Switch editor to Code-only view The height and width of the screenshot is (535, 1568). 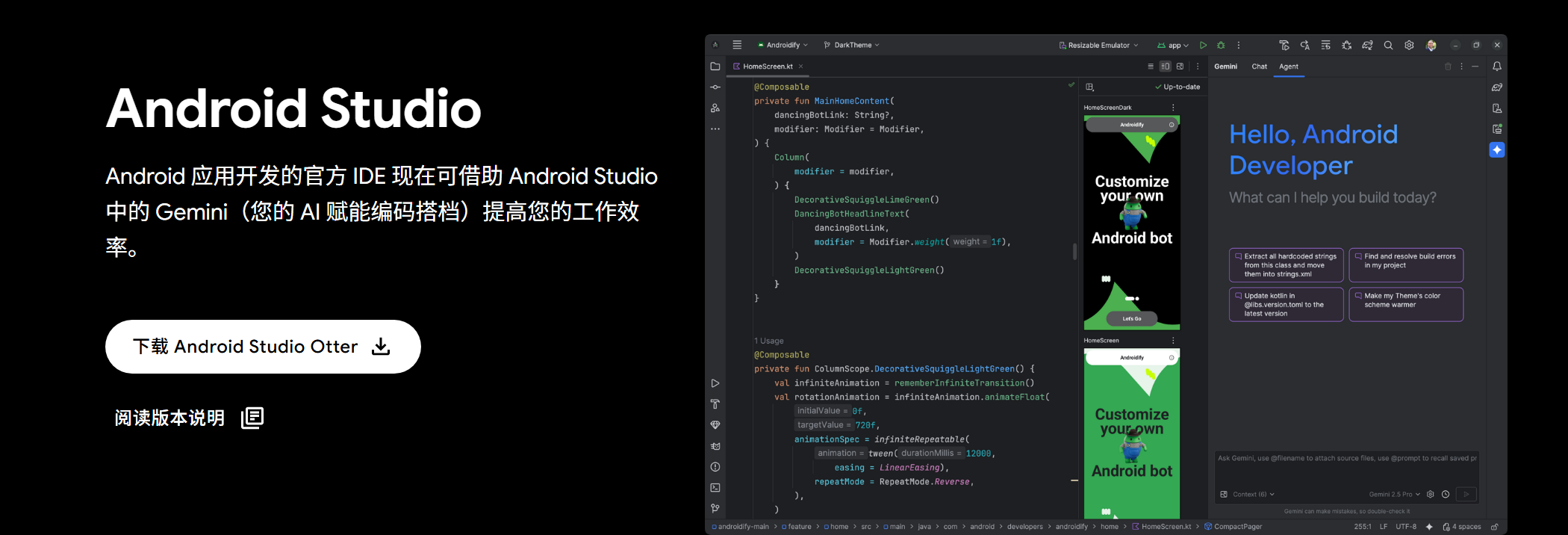point(1151,67)
